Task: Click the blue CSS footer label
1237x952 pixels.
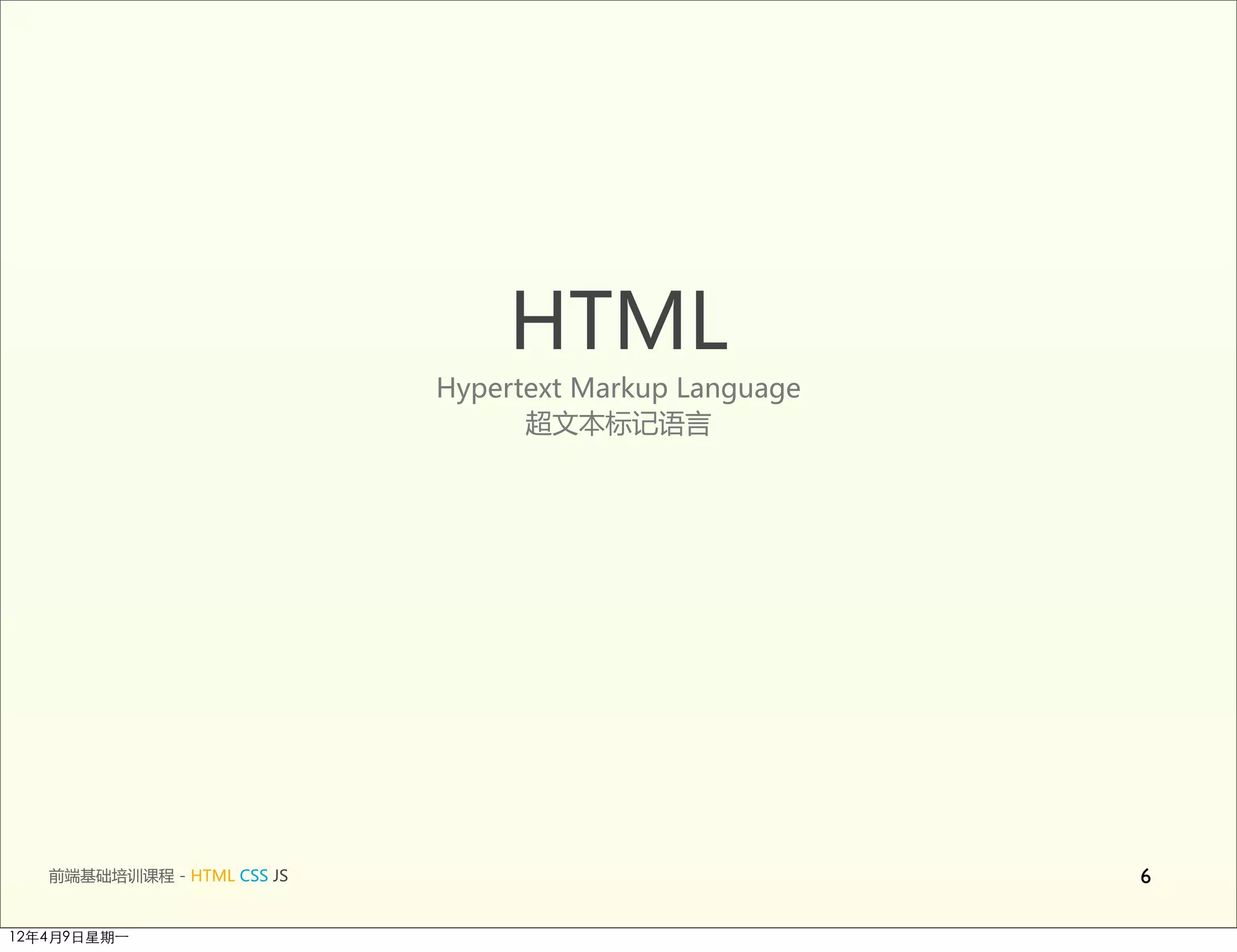Action: 254,876
